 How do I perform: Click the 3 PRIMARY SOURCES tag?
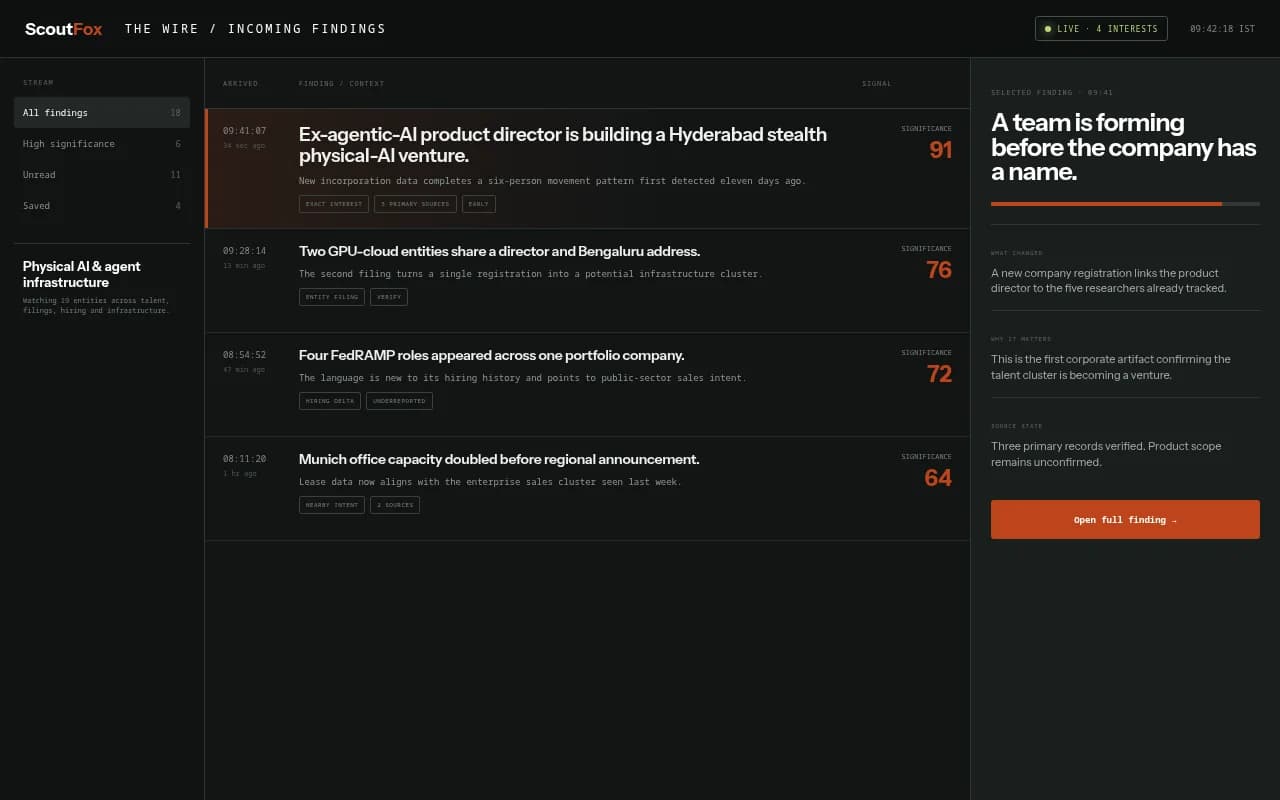point(416,204)
